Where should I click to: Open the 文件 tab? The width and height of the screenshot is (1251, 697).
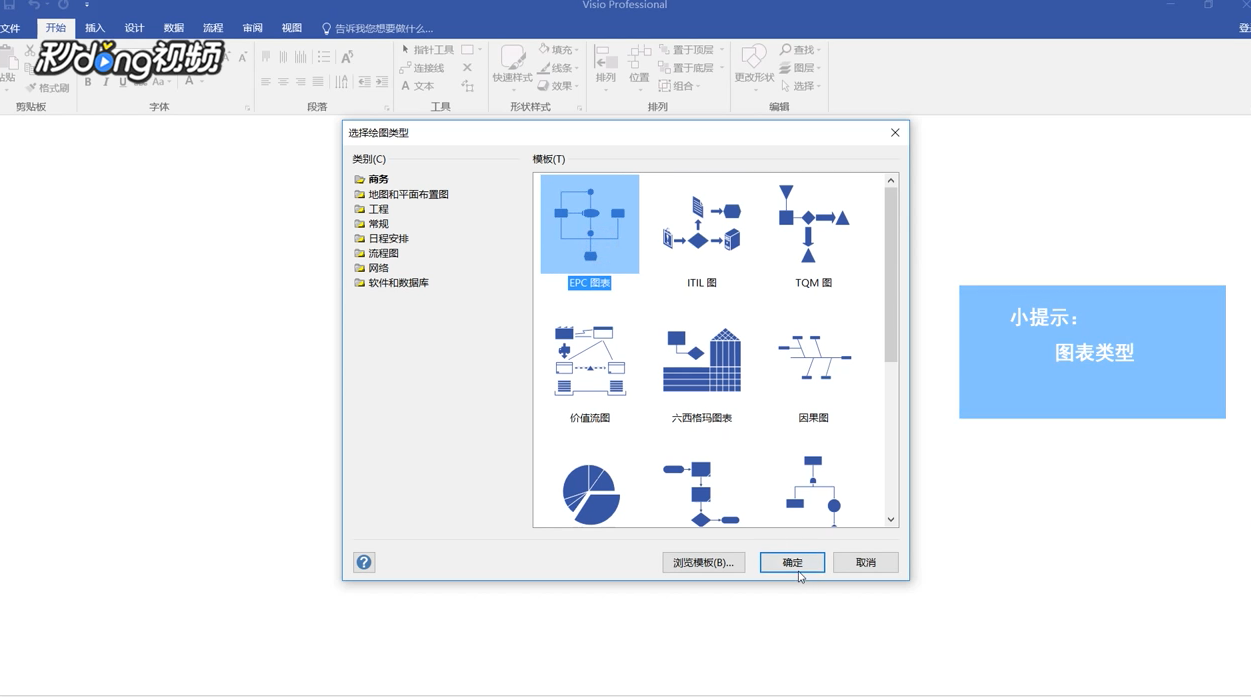(11, 28)
